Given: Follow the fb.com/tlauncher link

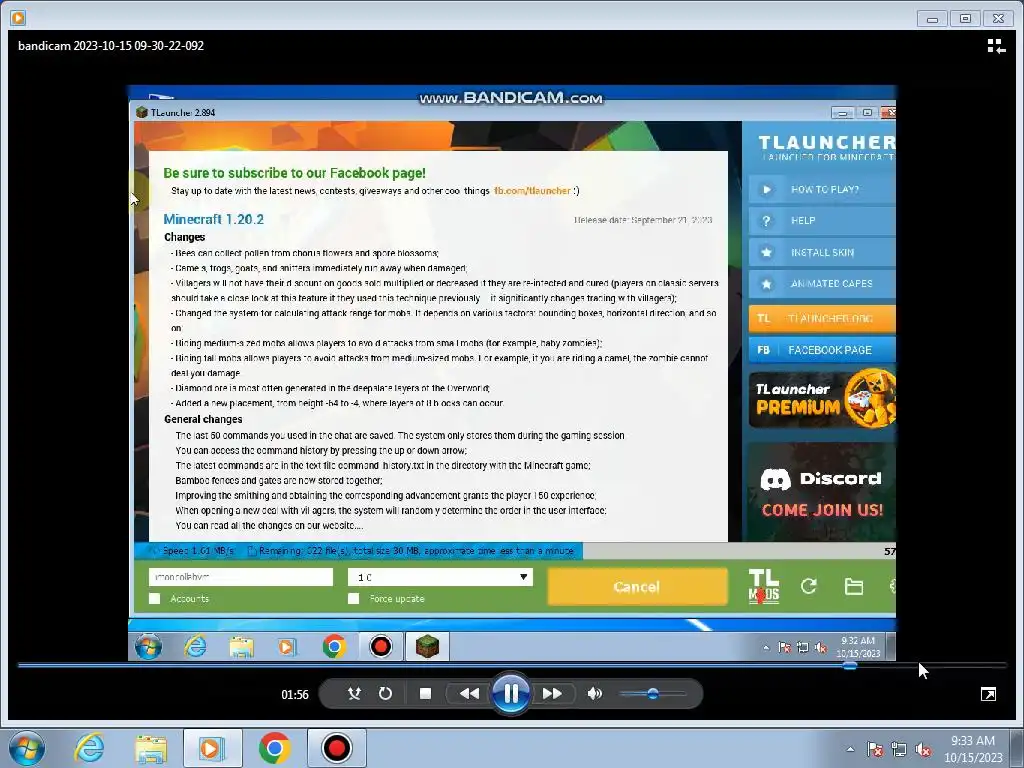Looking at the screenshot, I should point(532,191).
